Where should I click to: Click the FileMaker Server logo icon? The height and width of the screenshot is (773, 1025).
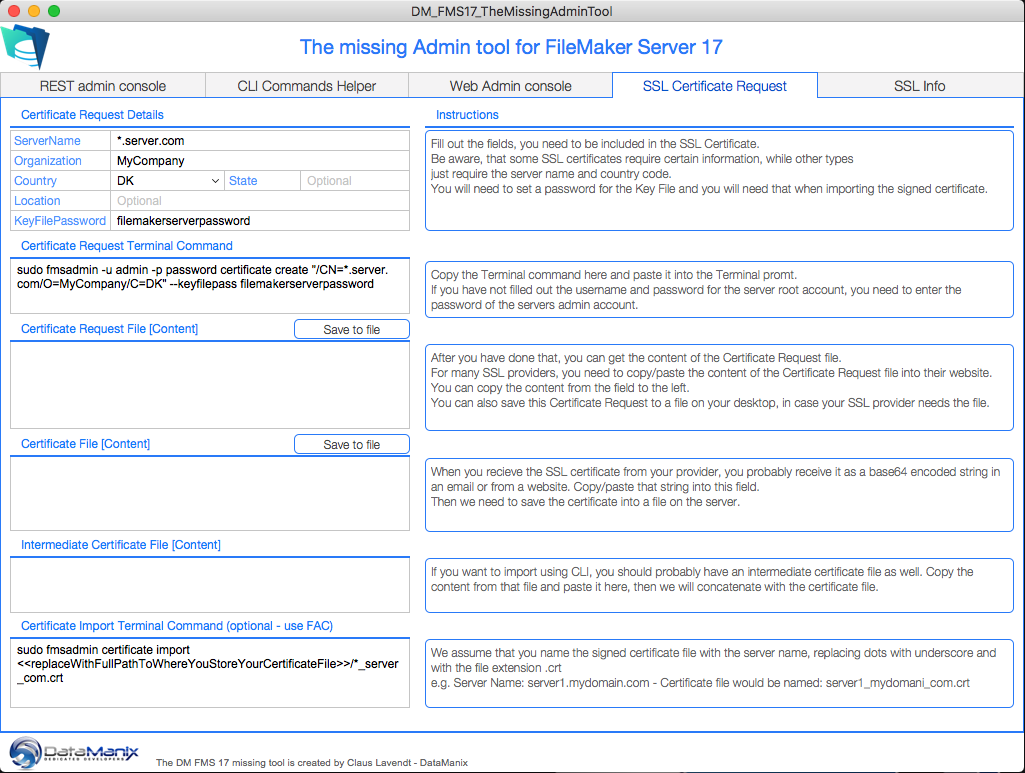pos(25,46)
